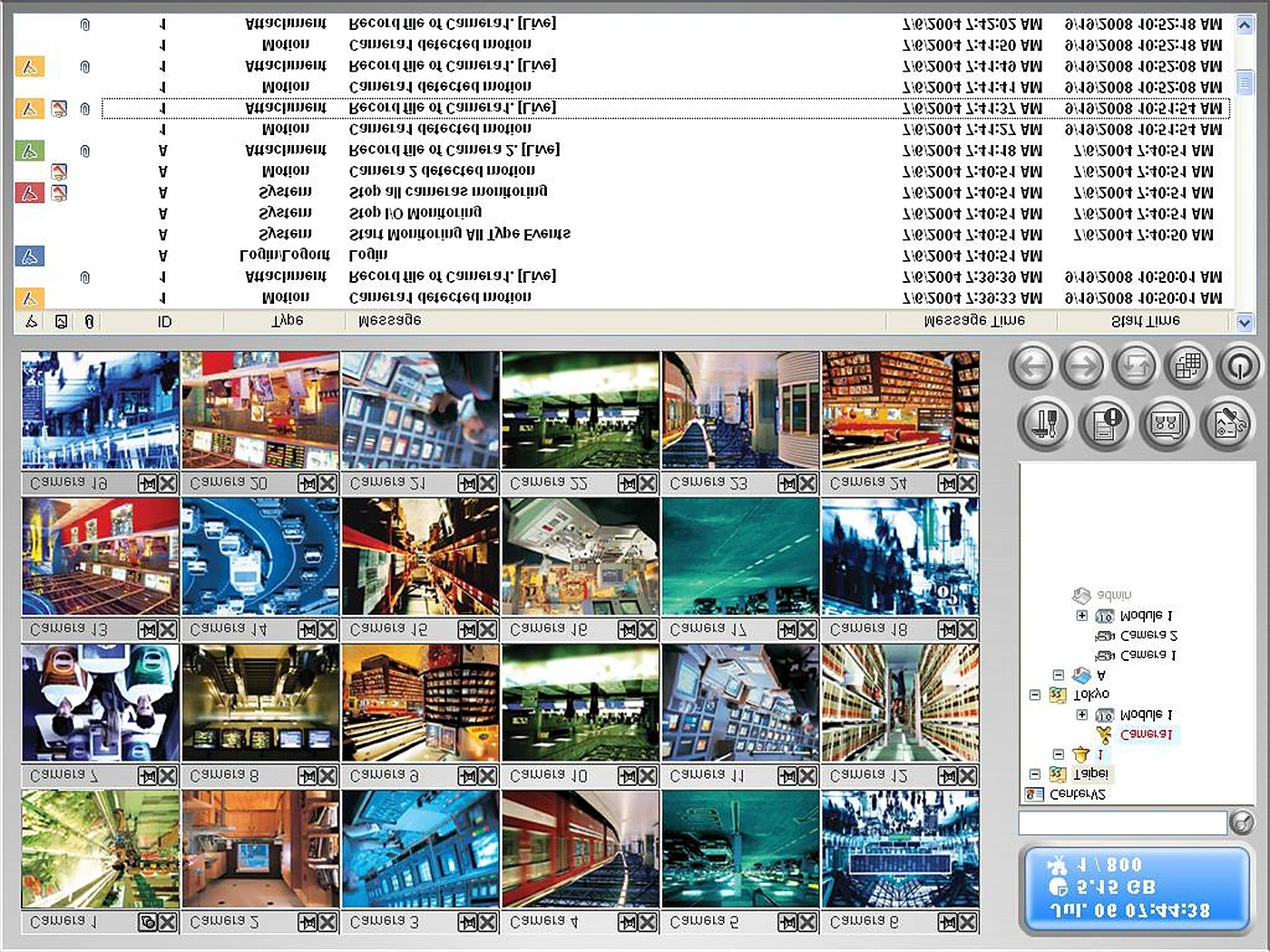The height and width of the screenshot is (952, 1270).
Task: Close the Camera 6 tile
Action: click(968, 923)
